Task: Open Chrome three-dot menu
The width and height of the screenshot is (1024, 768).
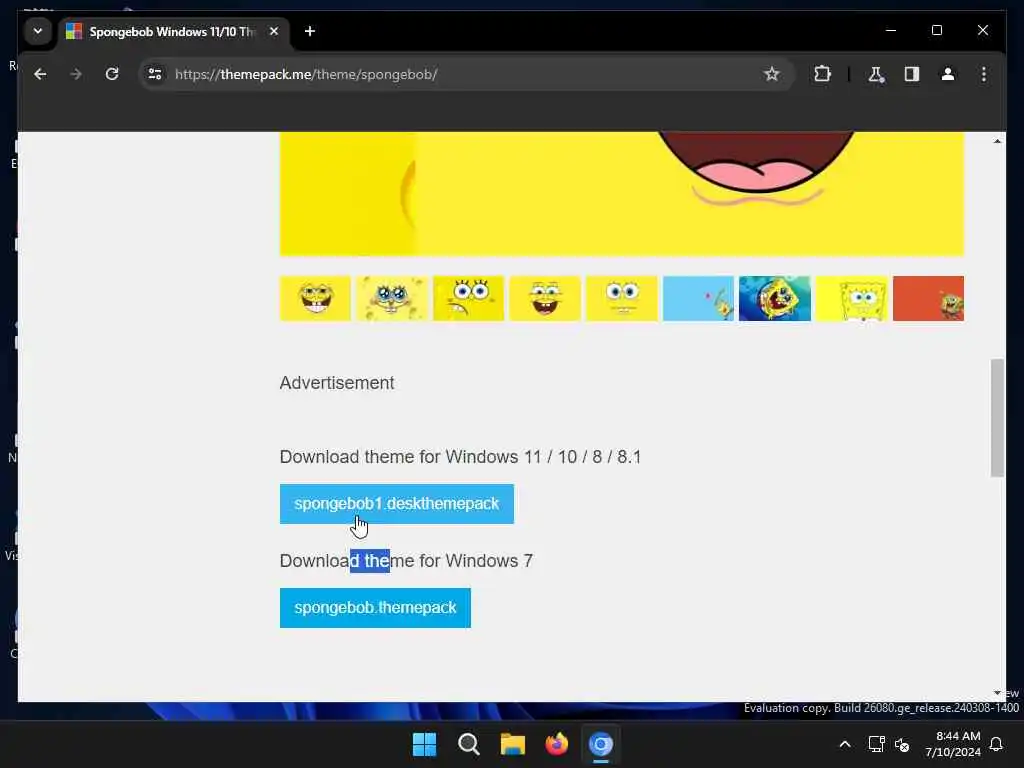Action: click(984, 74)
